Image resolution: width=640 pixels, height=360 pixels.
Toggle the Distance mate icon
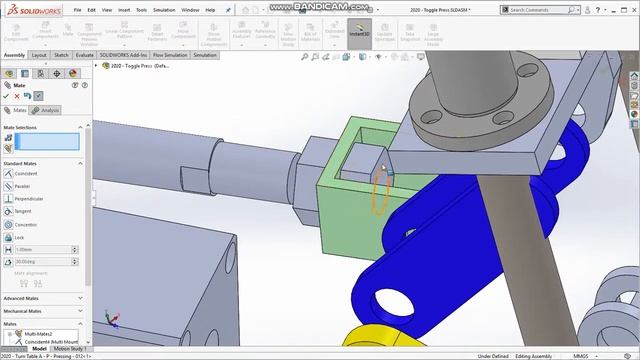8,249
